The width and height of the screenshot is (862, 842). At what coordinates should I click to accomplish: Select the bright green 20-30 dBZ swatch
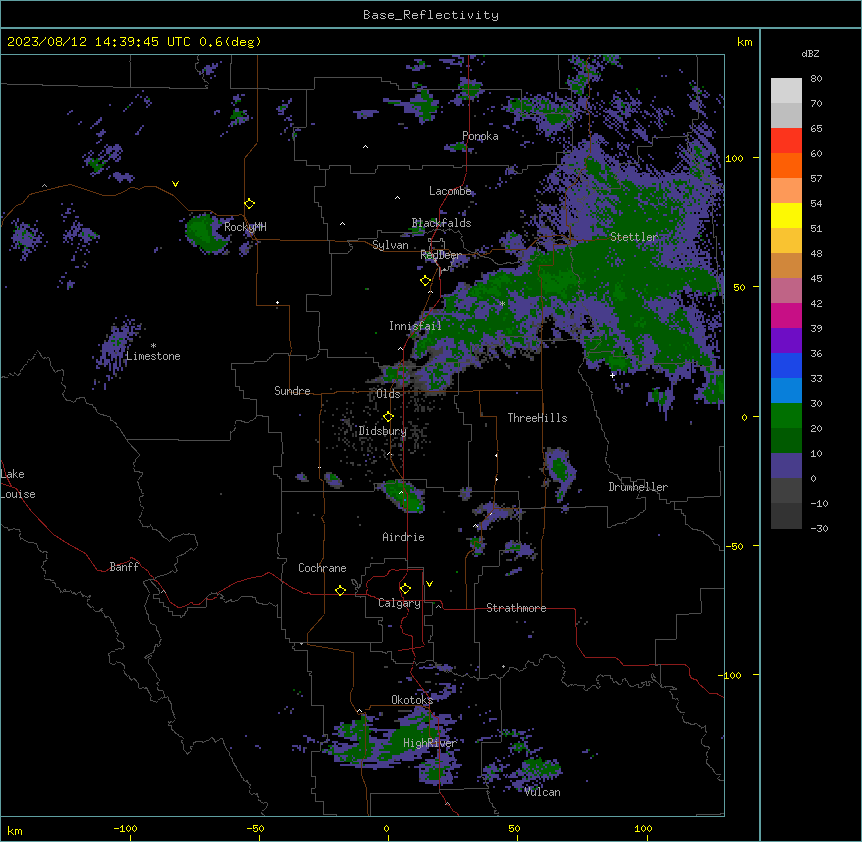(786, 416)
